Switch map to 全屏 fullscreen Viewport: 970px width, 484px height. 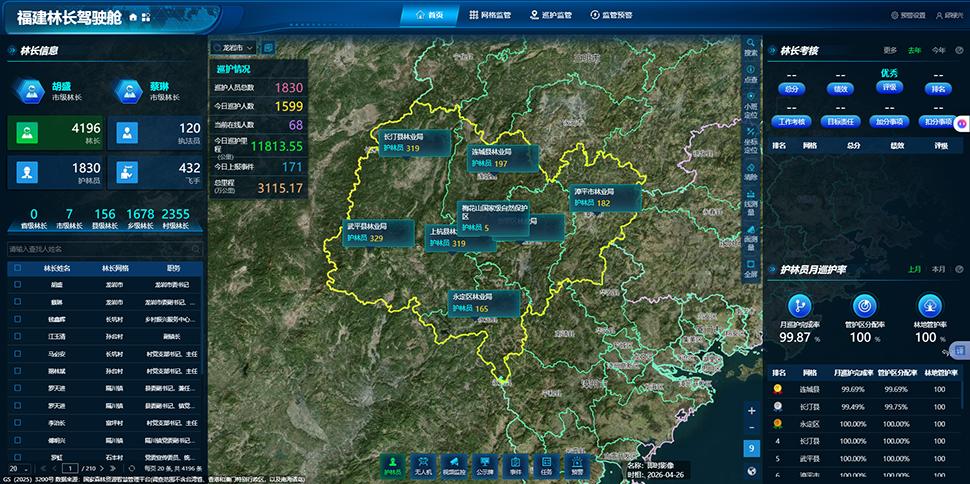tap(751, 269)
